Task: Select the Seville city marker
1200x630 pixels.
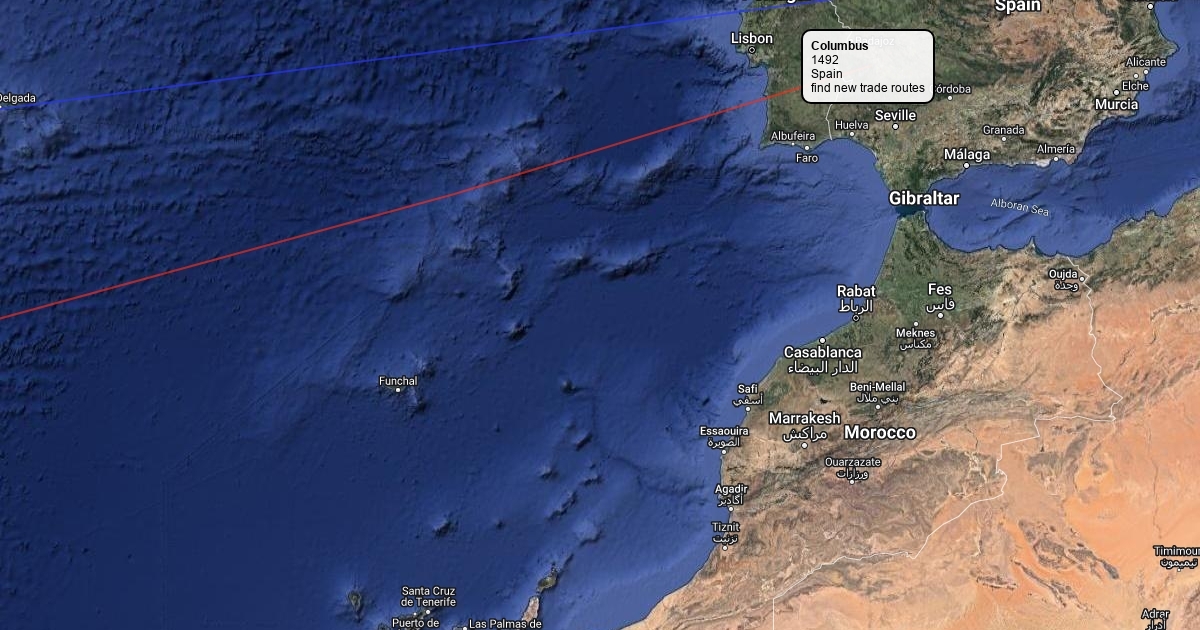Action: (897, 127)
